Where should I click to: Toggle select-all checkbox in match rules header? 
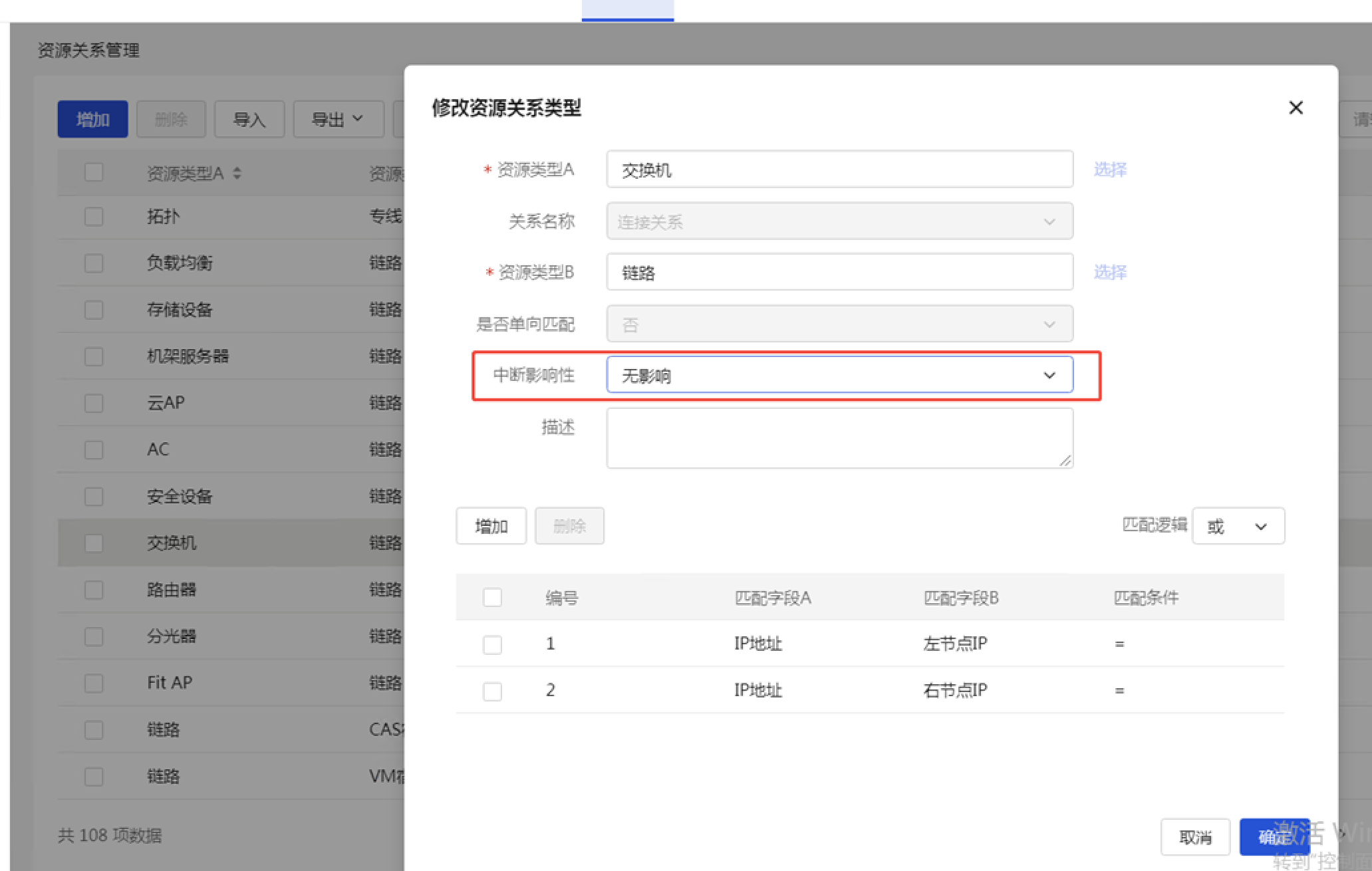[492, 597]
